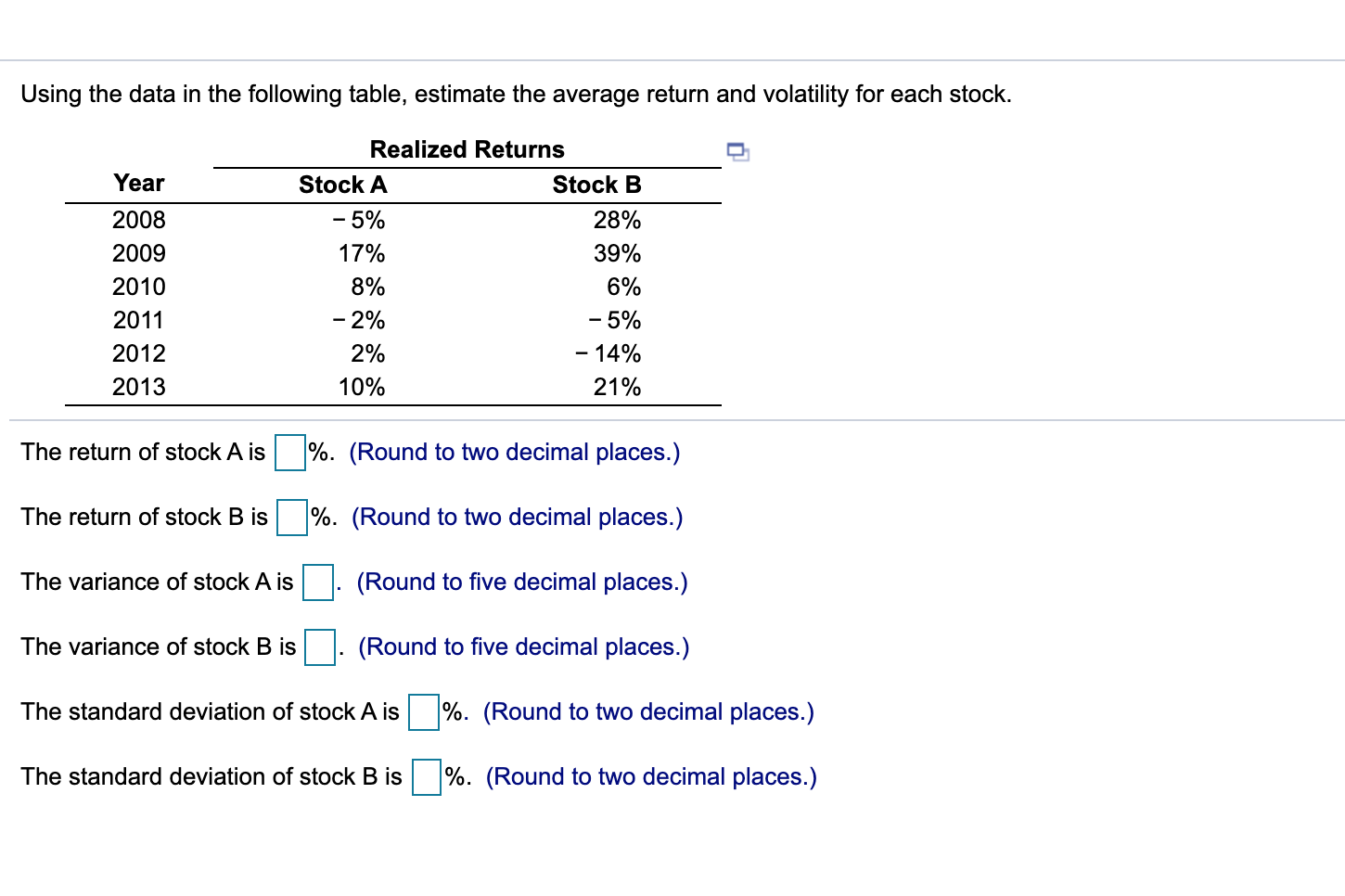Click the answer box for return of stock A

[x=288, y=454]
